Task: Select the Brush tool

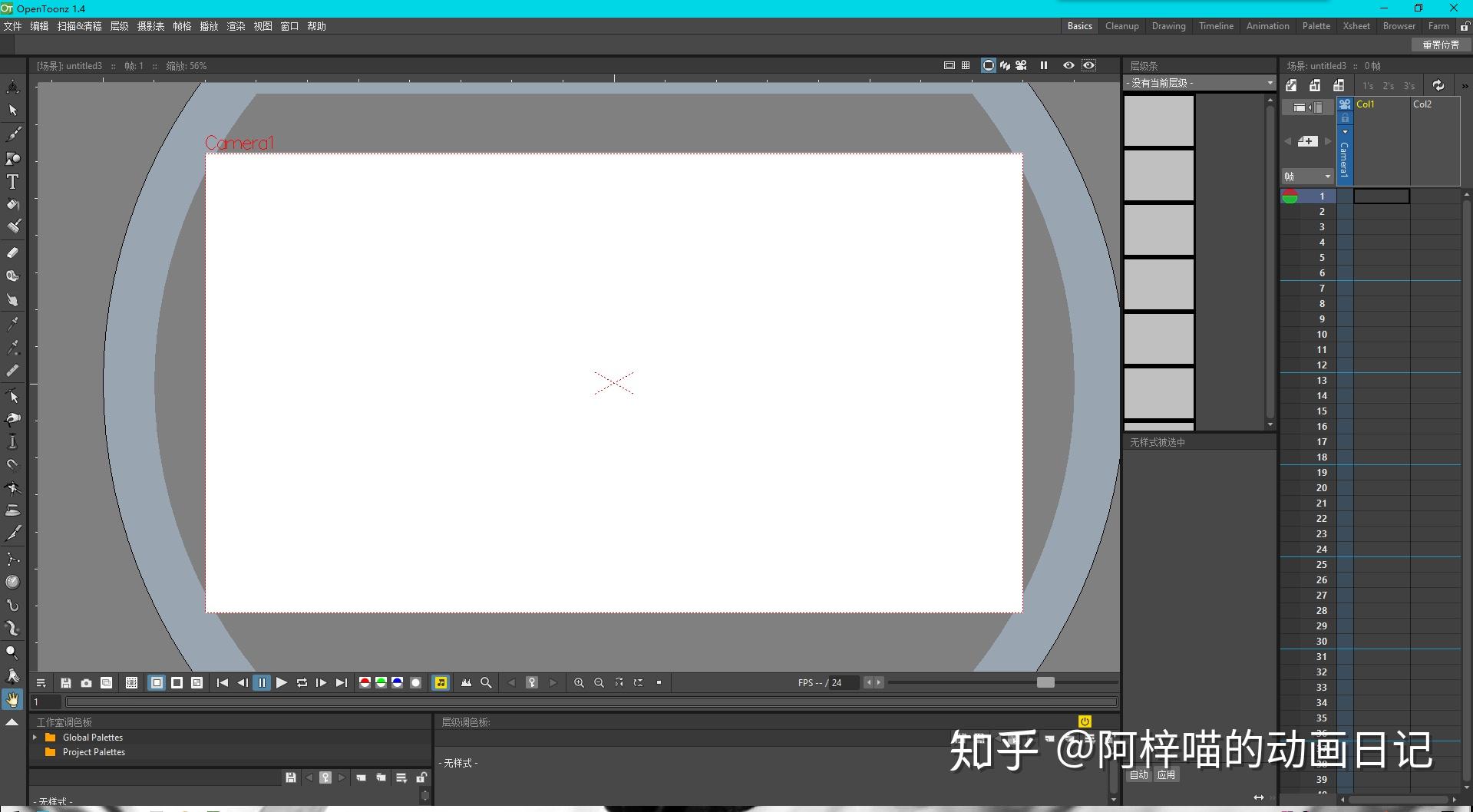Action: [12, 135]
